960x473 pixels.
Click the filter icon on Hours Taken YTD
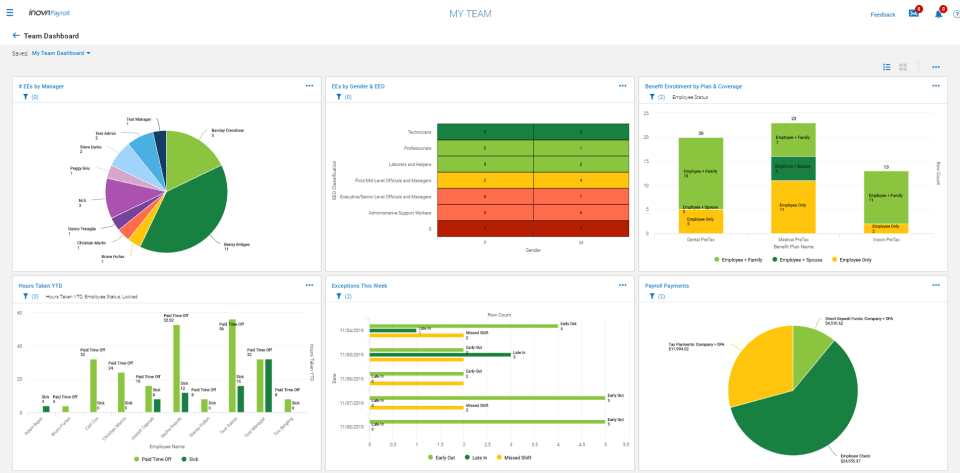pos(25,297)
